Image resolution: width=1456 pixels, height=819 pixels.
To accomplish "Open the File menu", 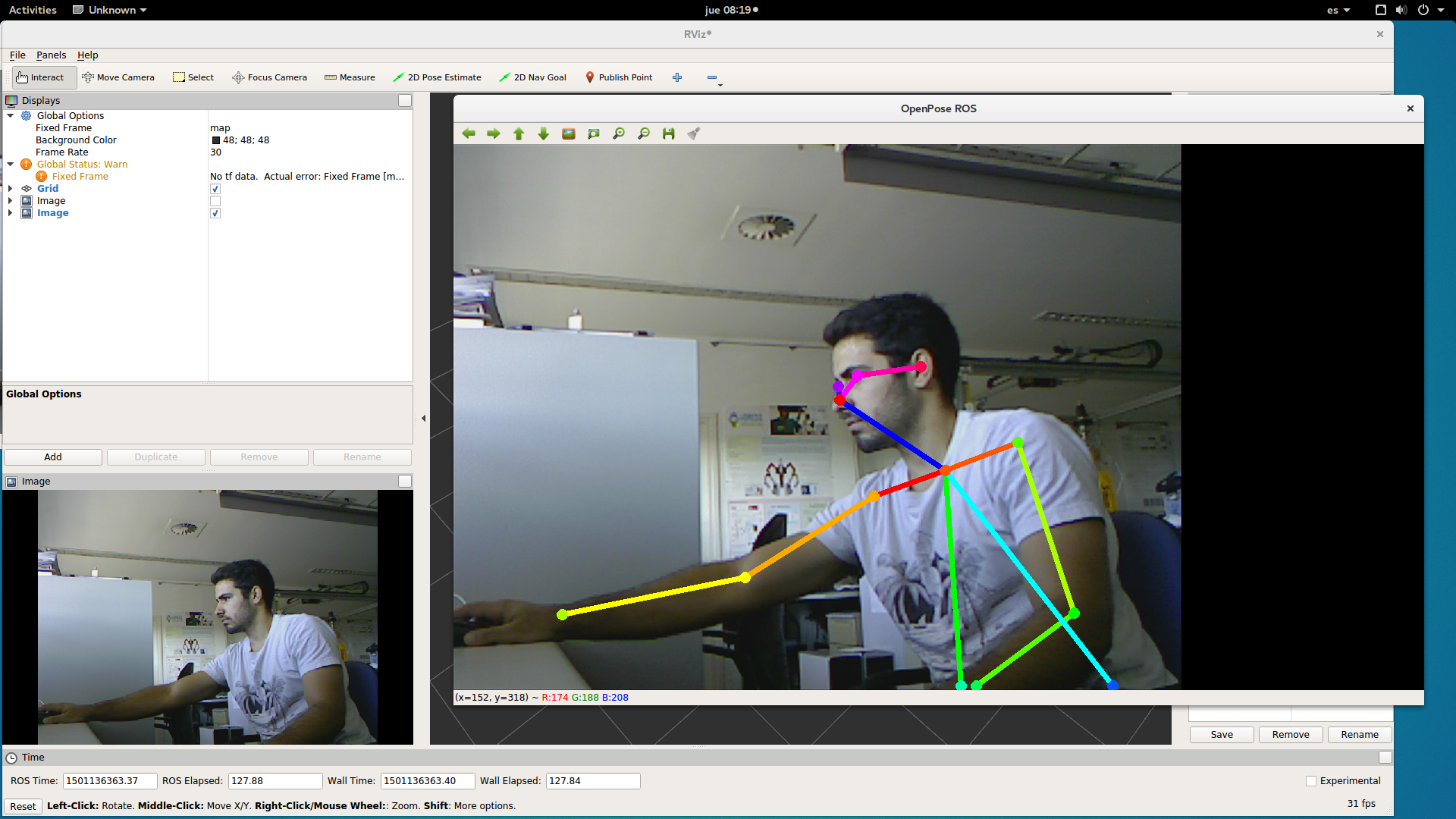I will pyautogui.click(x=17, y=55).
